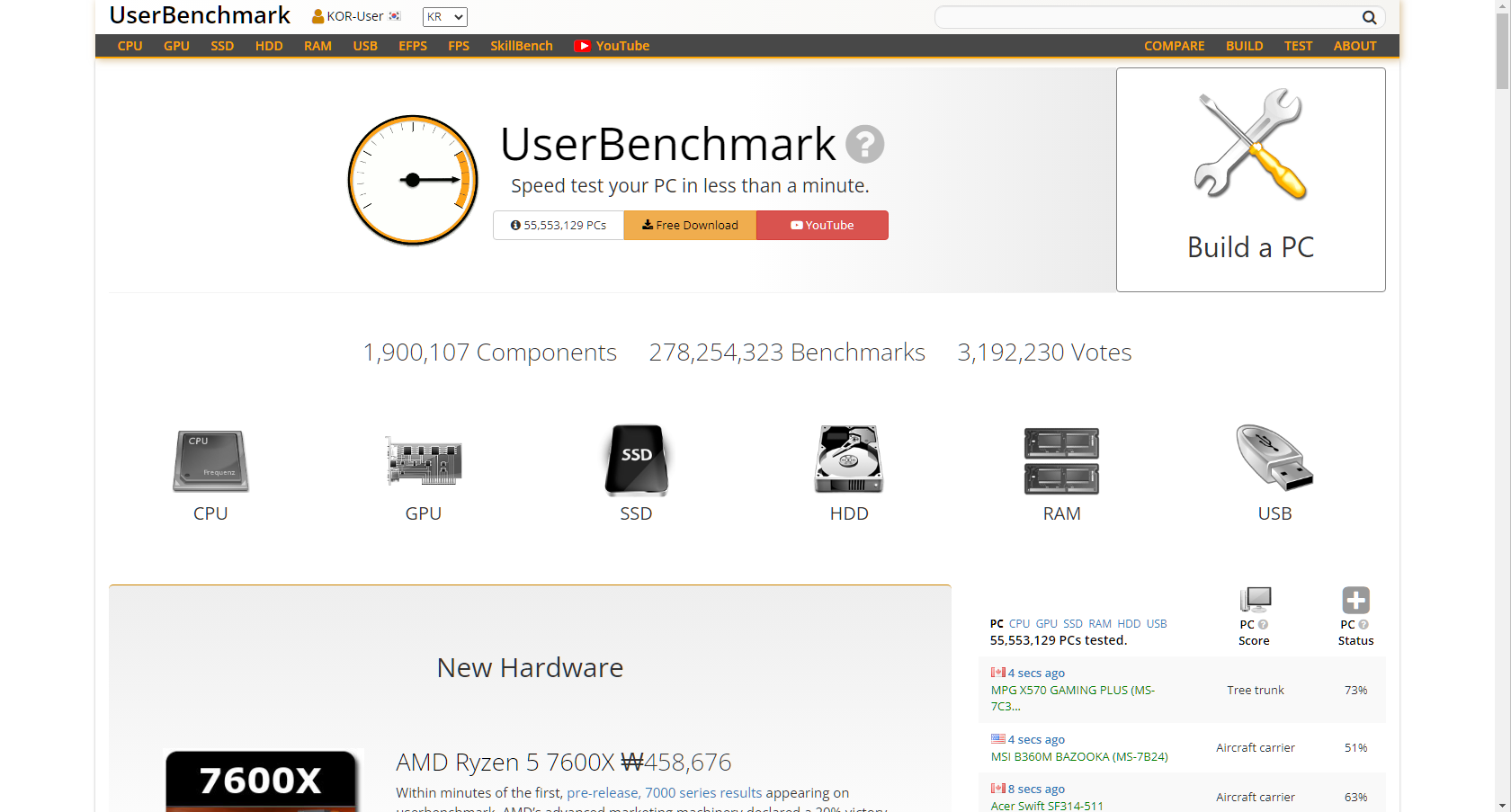This screenshot has width=1511, height=812.
Task: Open the RAM menu in navbar
Action: pyautogui.click(x=317, y=46)
